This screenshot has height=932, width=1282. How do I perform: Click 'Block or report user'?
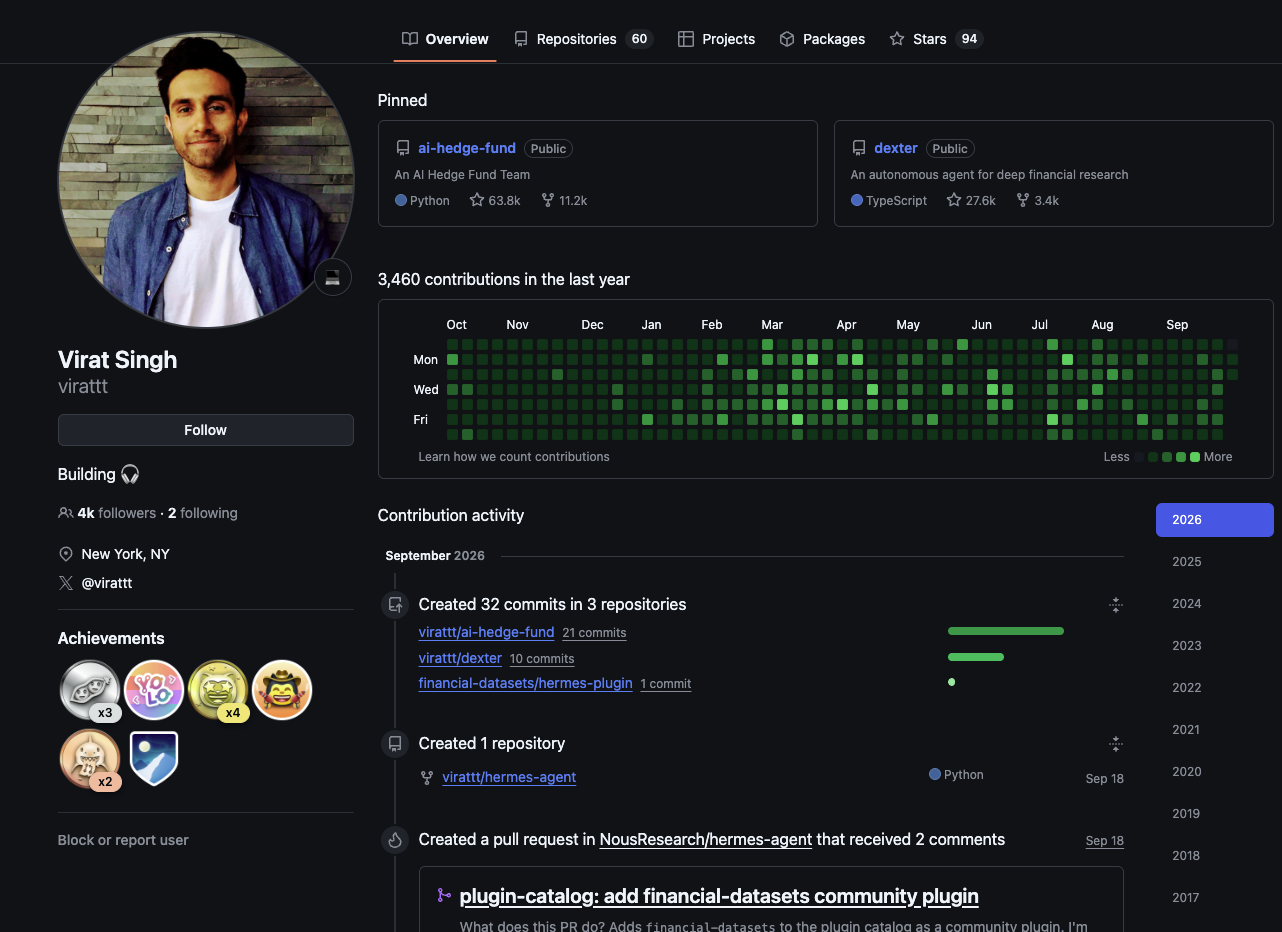[x=123, y=840]
